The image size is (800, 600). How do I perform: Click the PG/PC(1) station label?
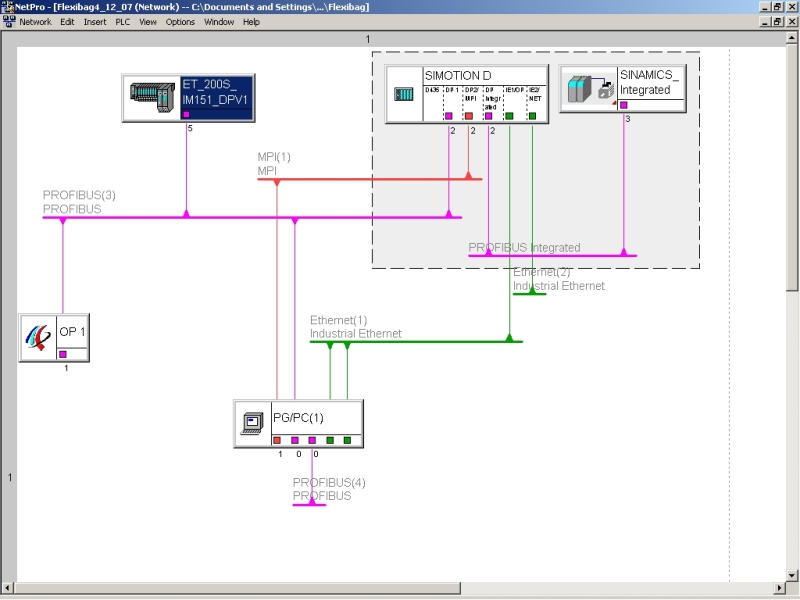pos(298,418)
